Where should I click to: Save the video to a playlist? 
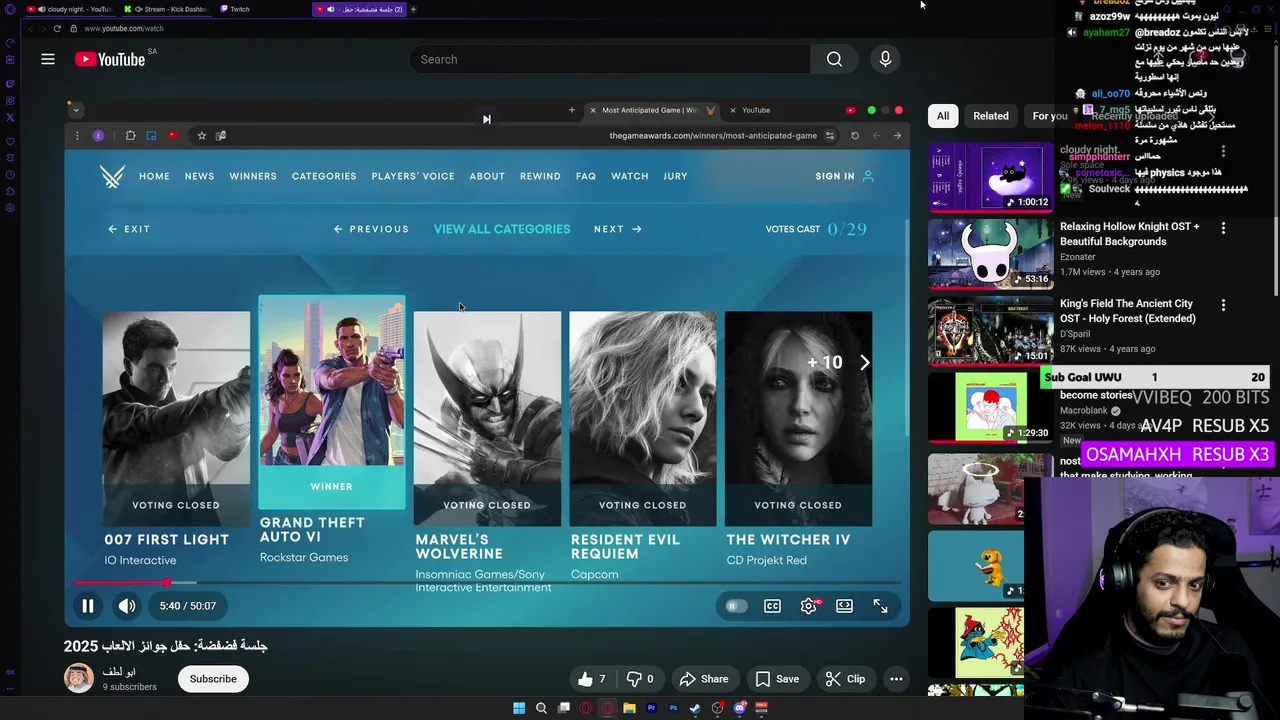pos(777,679)
